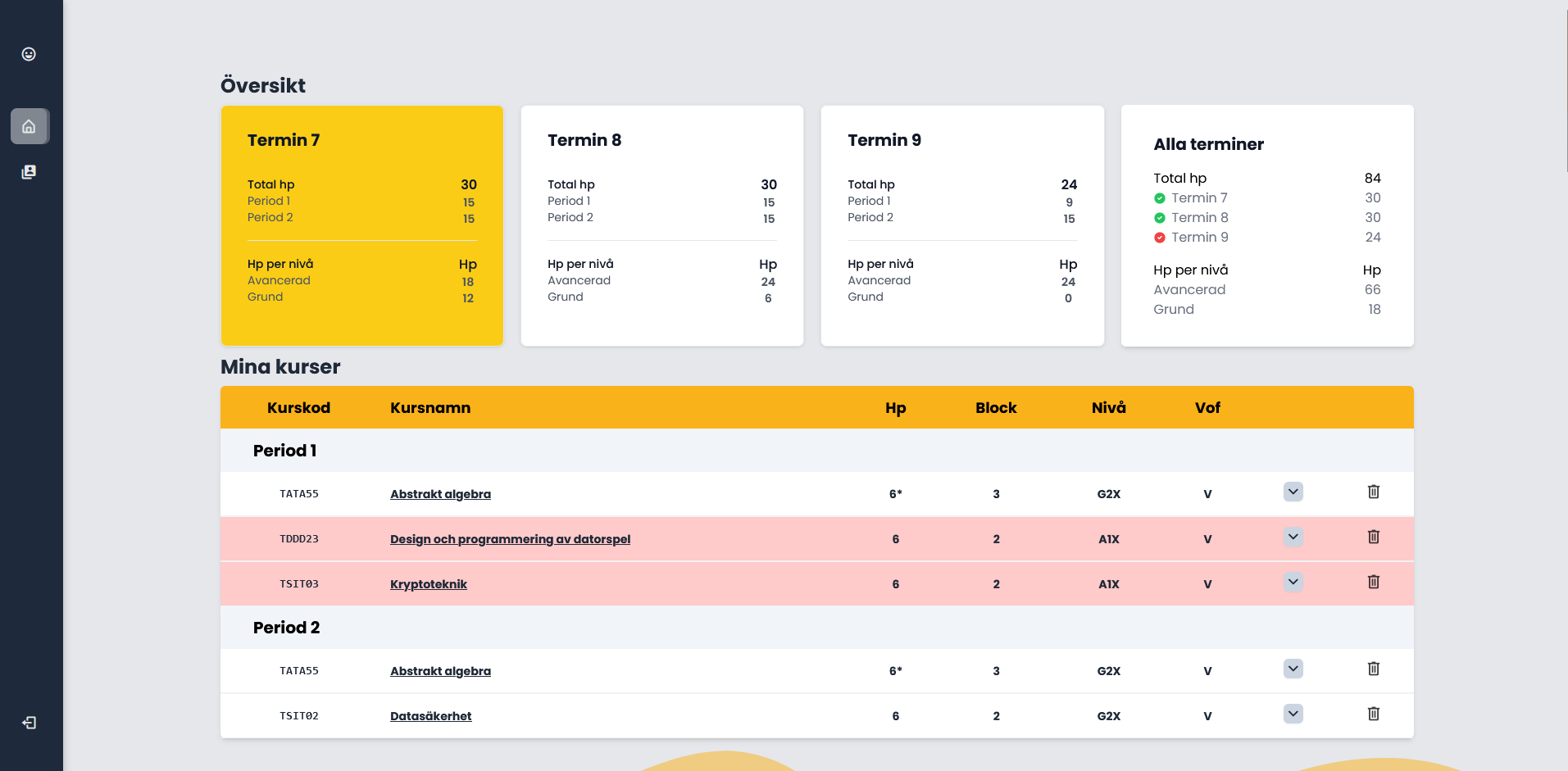This screenshot has height=771, width=1568.
Task: Expand the TSIT03 row chevron
Action: click(1293, 582)
